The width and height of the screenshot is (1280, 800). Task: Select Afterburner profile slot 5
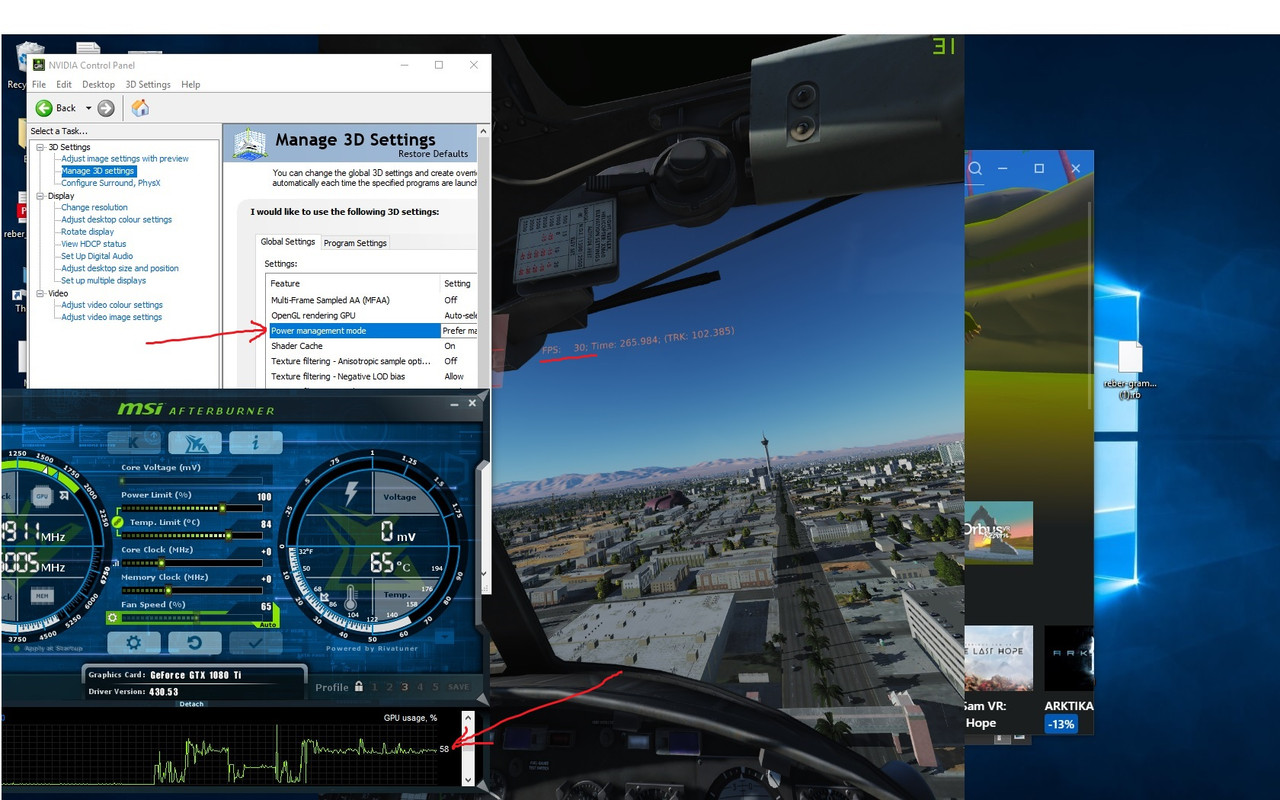(436, 687)
